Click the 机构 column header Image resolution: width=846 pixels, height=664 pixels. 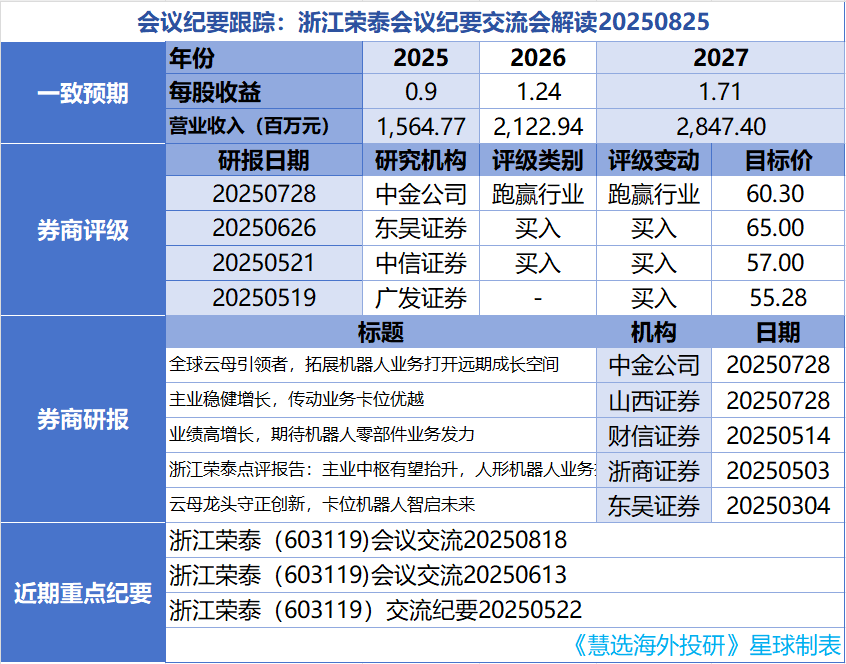(653, 332)
